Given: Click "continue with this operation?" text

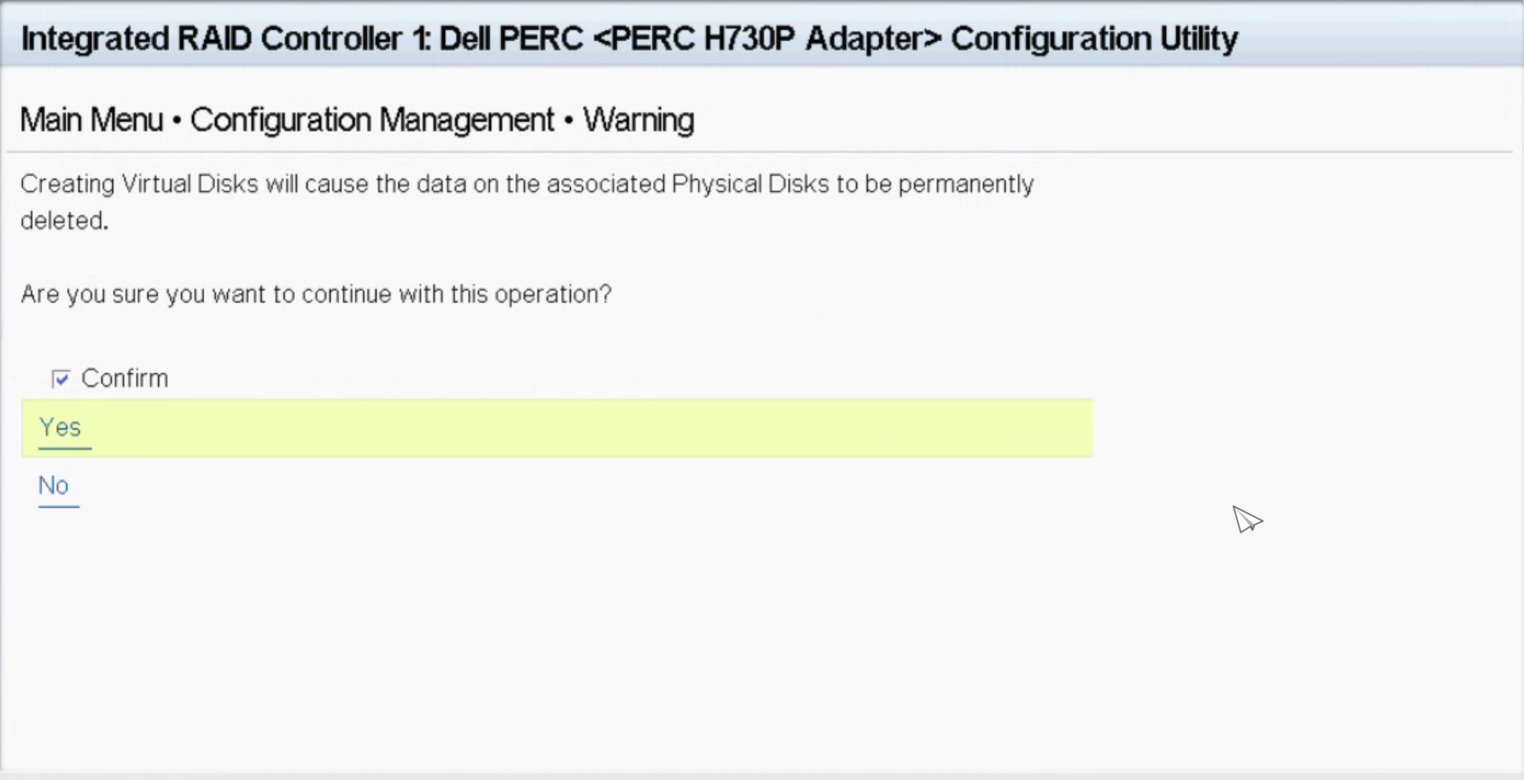Looking at the screenshot, I should pyautogui.click(x=456, y=295).
